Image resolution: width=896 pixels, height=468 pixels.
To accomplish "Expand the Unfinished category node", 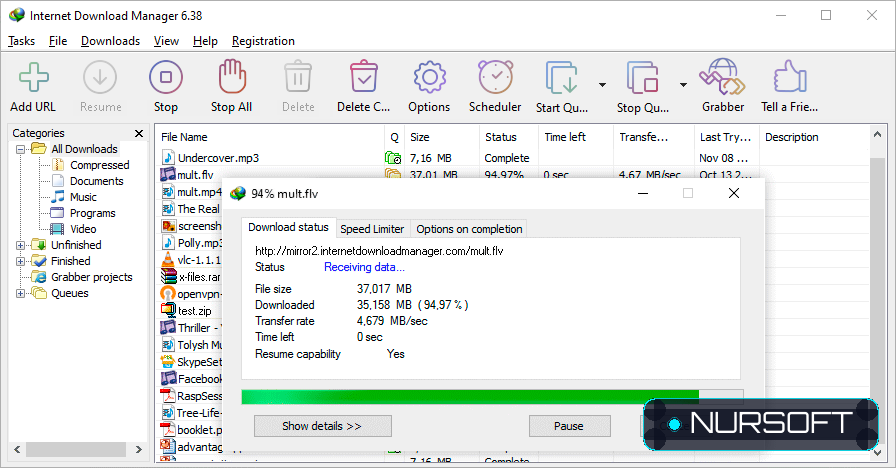I will click(21, 245).
